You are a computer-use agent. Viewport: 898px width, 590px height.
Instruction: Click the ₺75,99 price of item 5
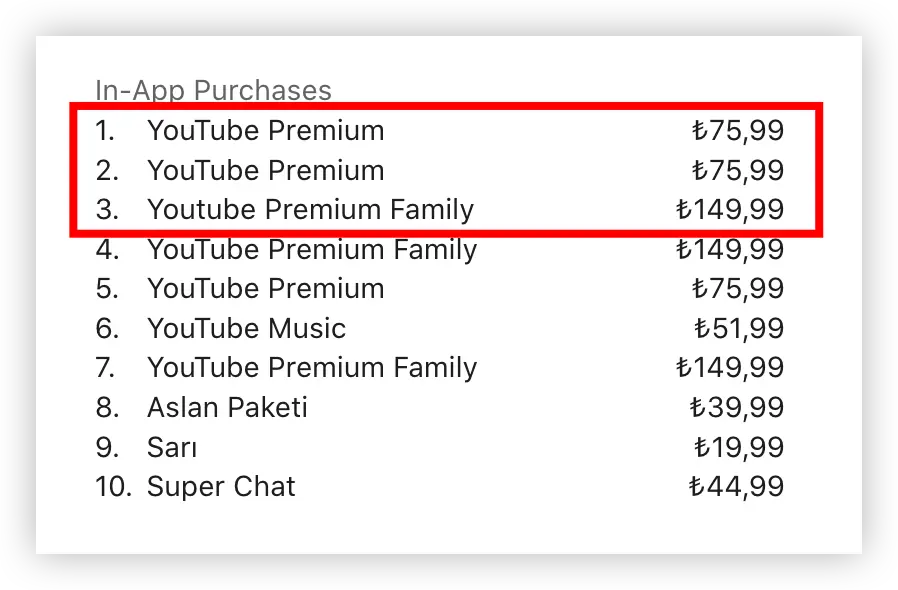click(x=738, y=288)
